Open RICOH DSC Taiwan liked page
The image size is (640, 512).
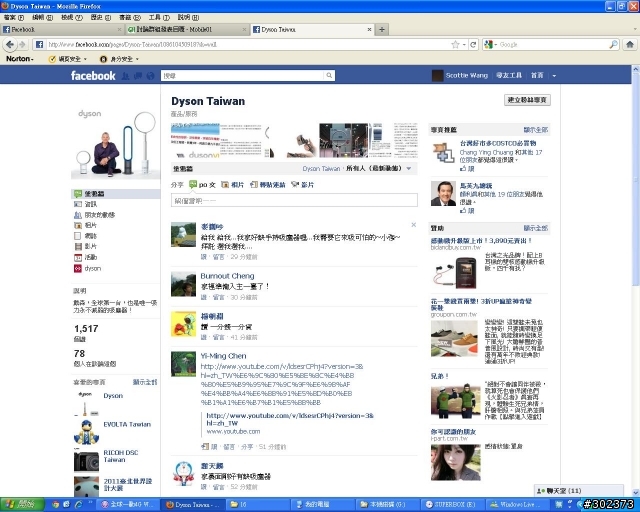(121, 456)
